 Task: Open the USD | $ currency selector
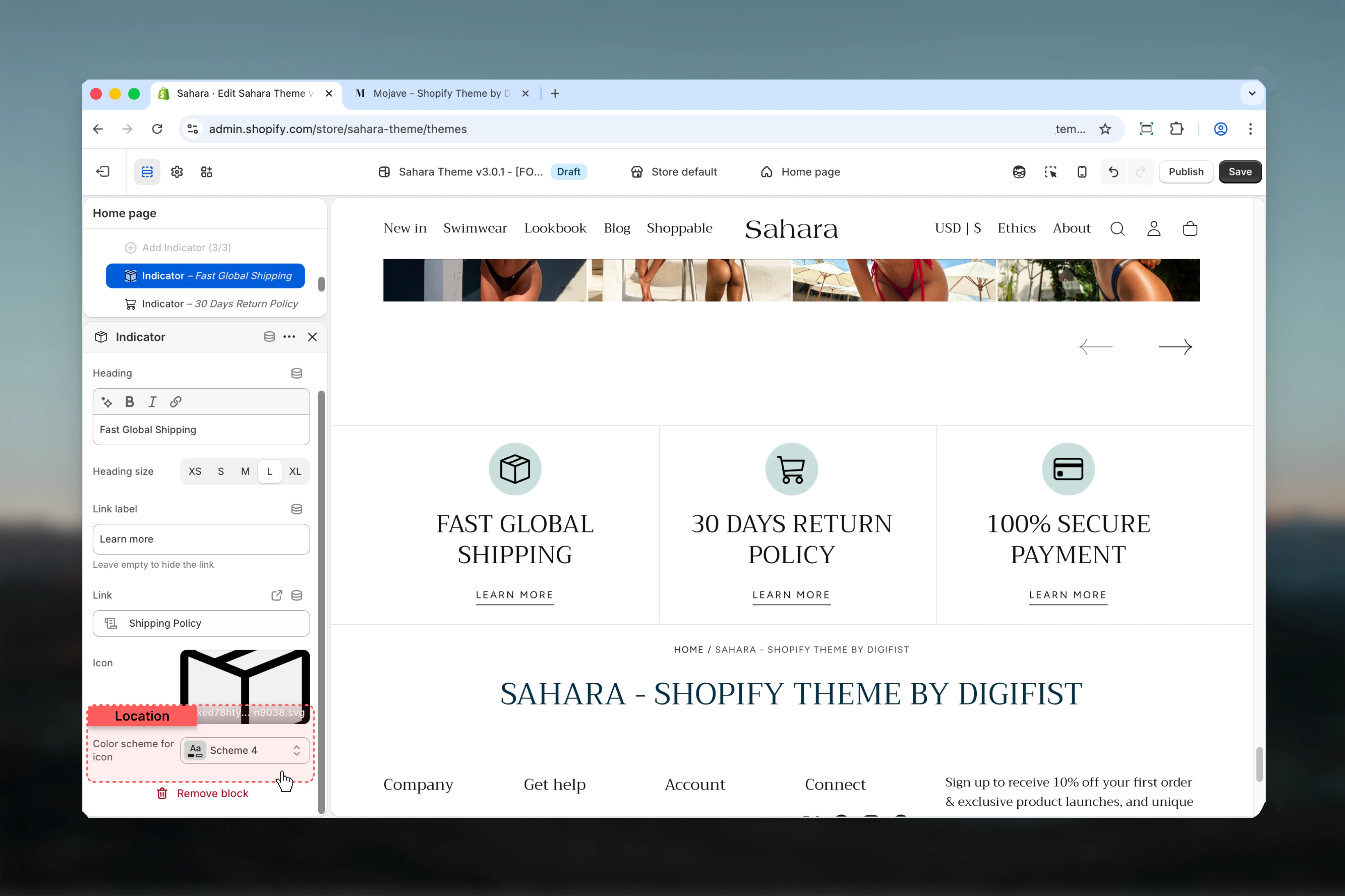pos(958,229)
